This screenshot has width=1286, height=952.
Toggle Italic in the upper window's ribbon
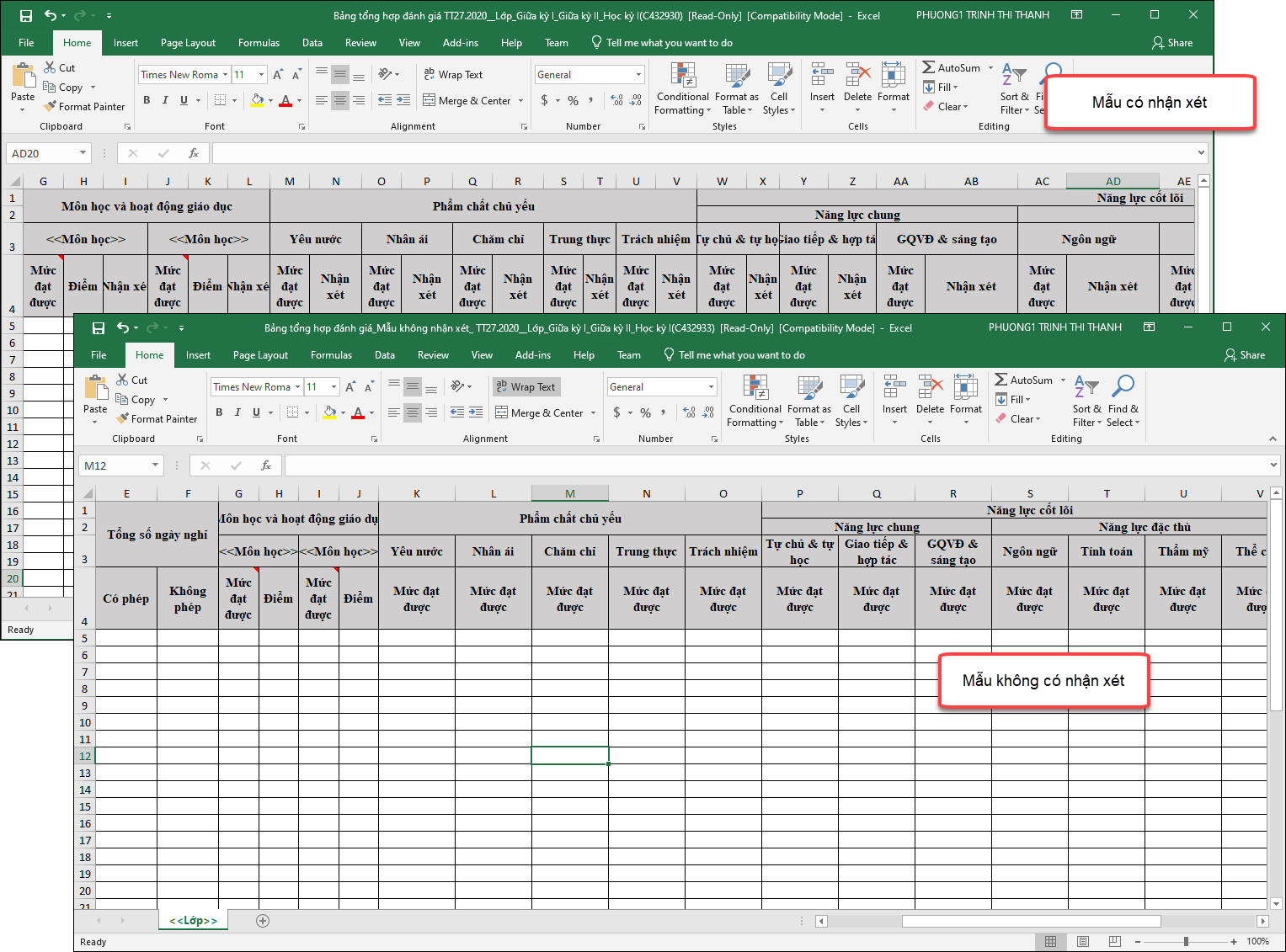(165, 100)
